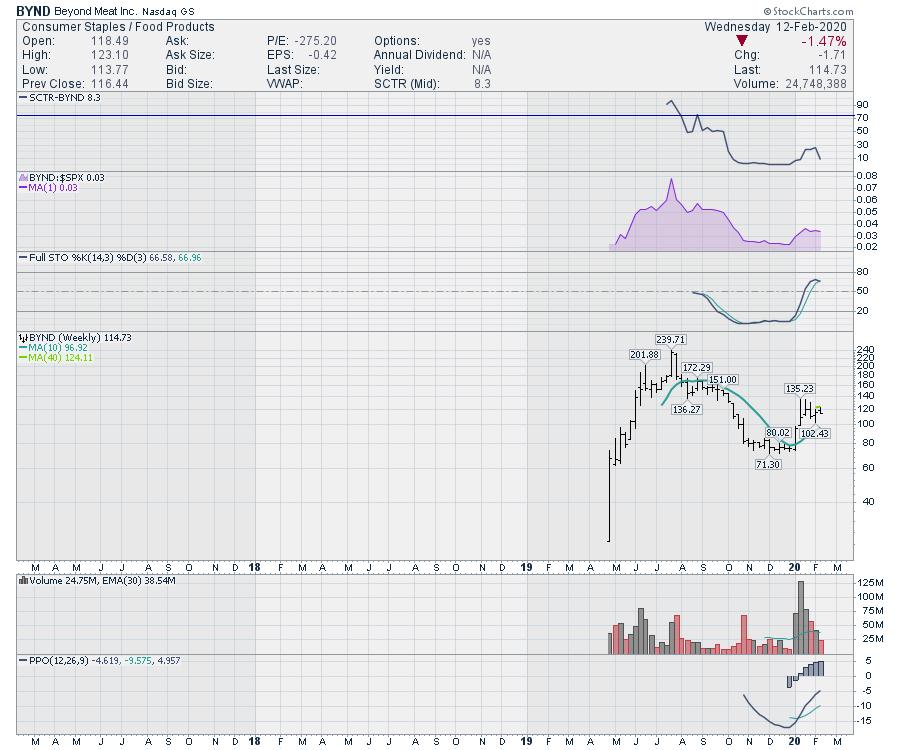Select the 71.30 low price label
900x750 pixels.
coord(768,465)
